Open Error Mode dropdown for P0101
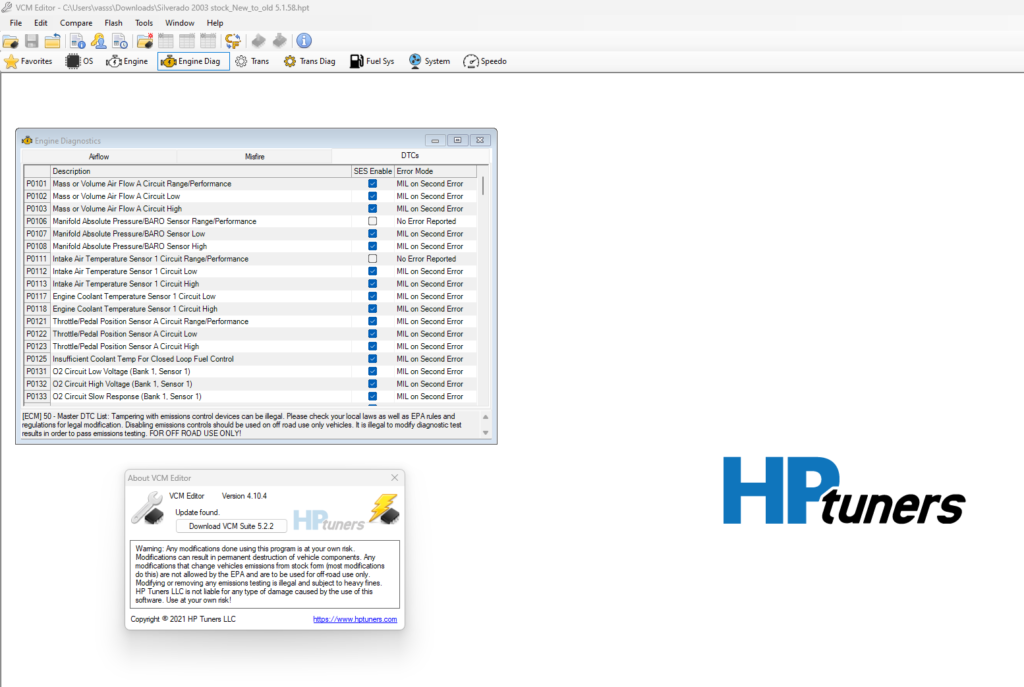Screen dimensions: 1024x687 pyautogui.click(x=435, y=184)
